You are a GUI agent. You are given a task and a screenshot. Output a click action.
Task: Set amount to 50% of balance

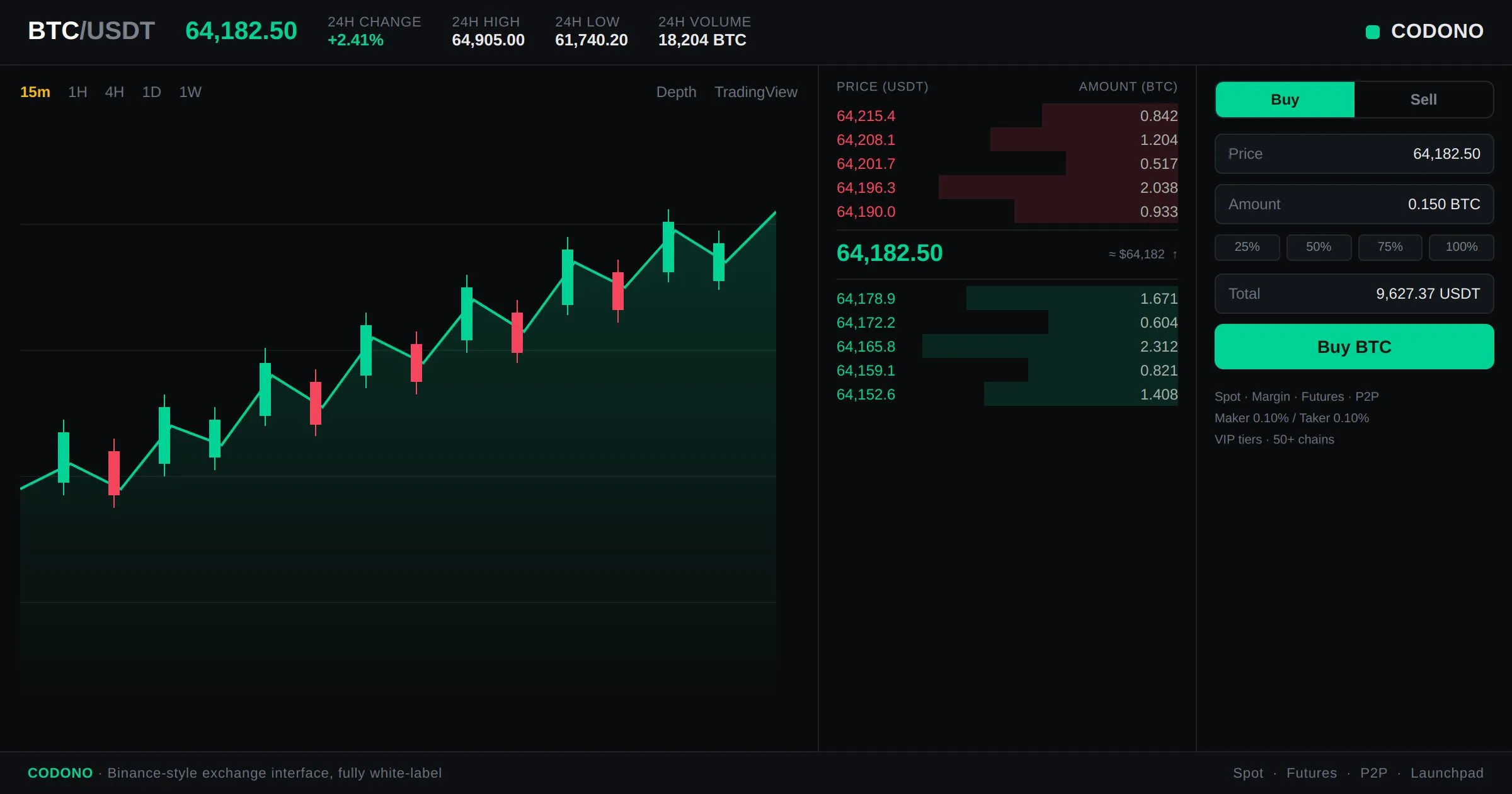pos(1319,247)
